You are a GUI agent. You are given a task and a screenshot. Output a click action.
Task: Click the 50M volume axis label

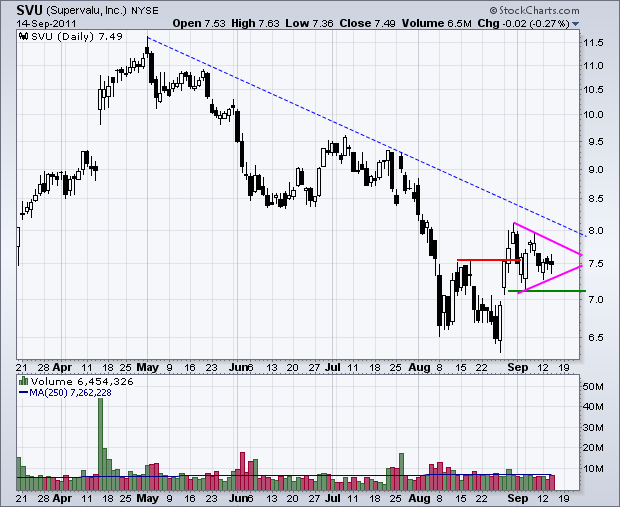[593, 386]
